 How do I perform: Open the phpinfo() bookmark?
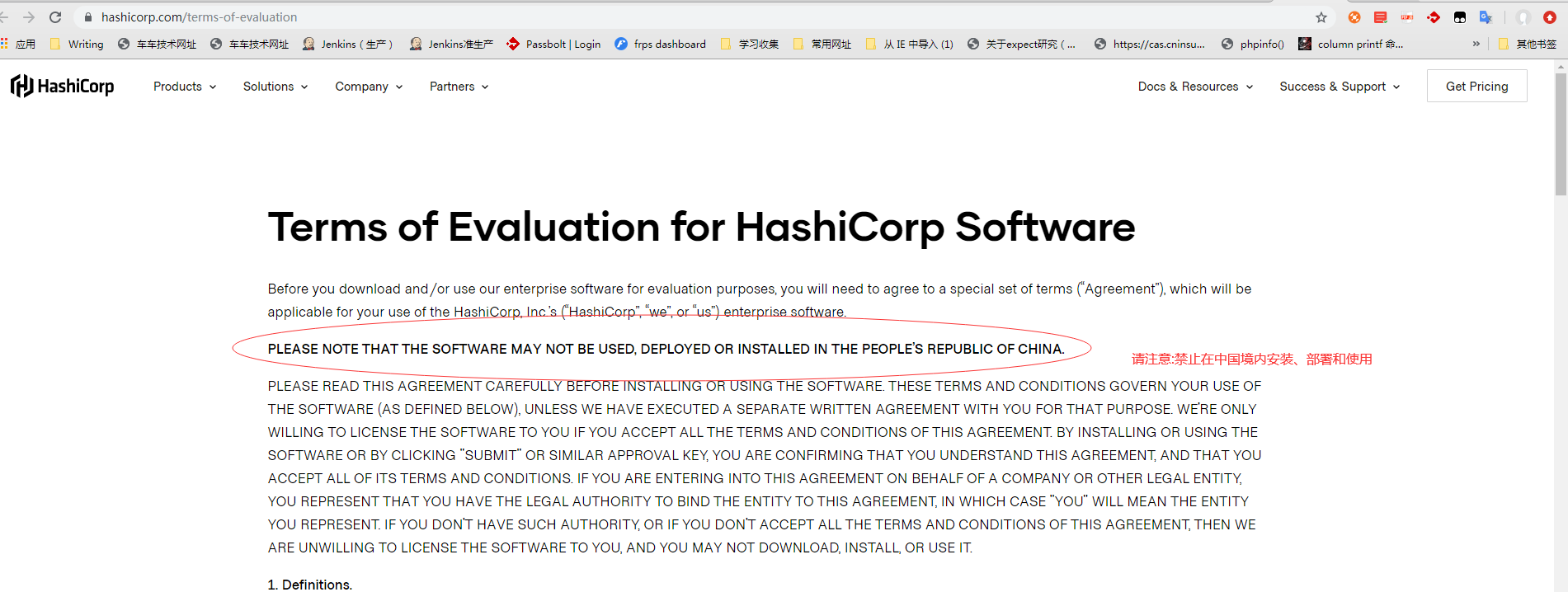click(1252, 44)
